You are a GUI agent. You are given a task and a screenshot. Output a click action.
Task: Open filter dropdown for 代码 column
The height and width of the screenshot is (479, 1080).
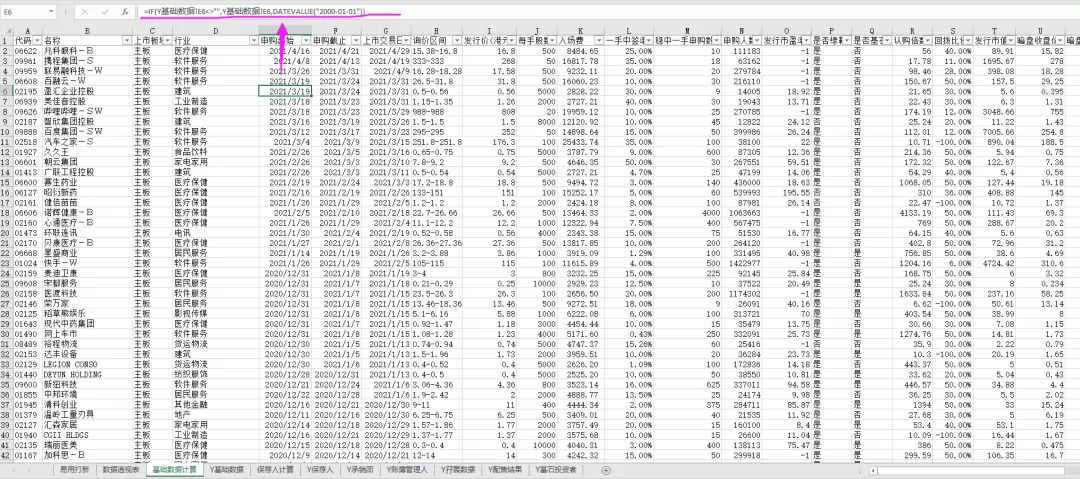click(x=38, y=41)
